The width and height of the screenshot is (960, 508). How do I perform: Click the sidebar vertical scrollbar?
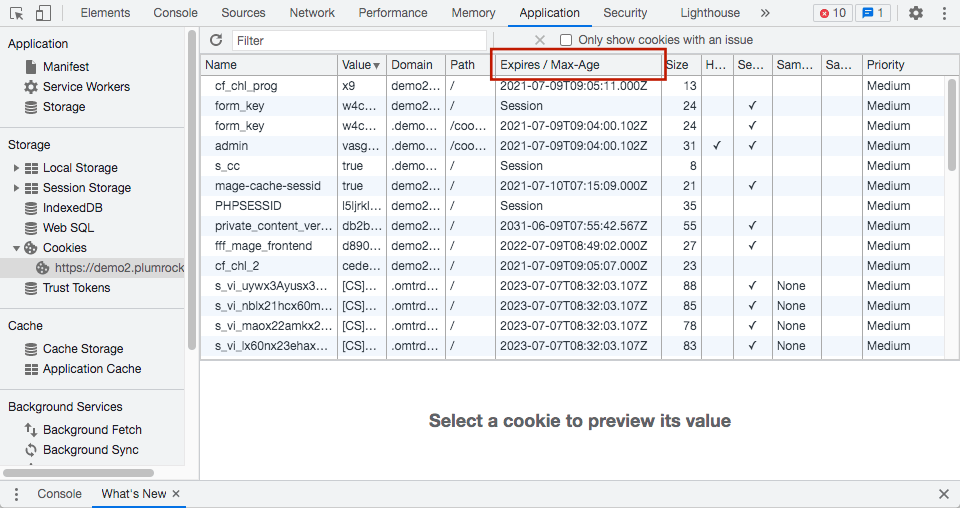click(x=192, y=190)
